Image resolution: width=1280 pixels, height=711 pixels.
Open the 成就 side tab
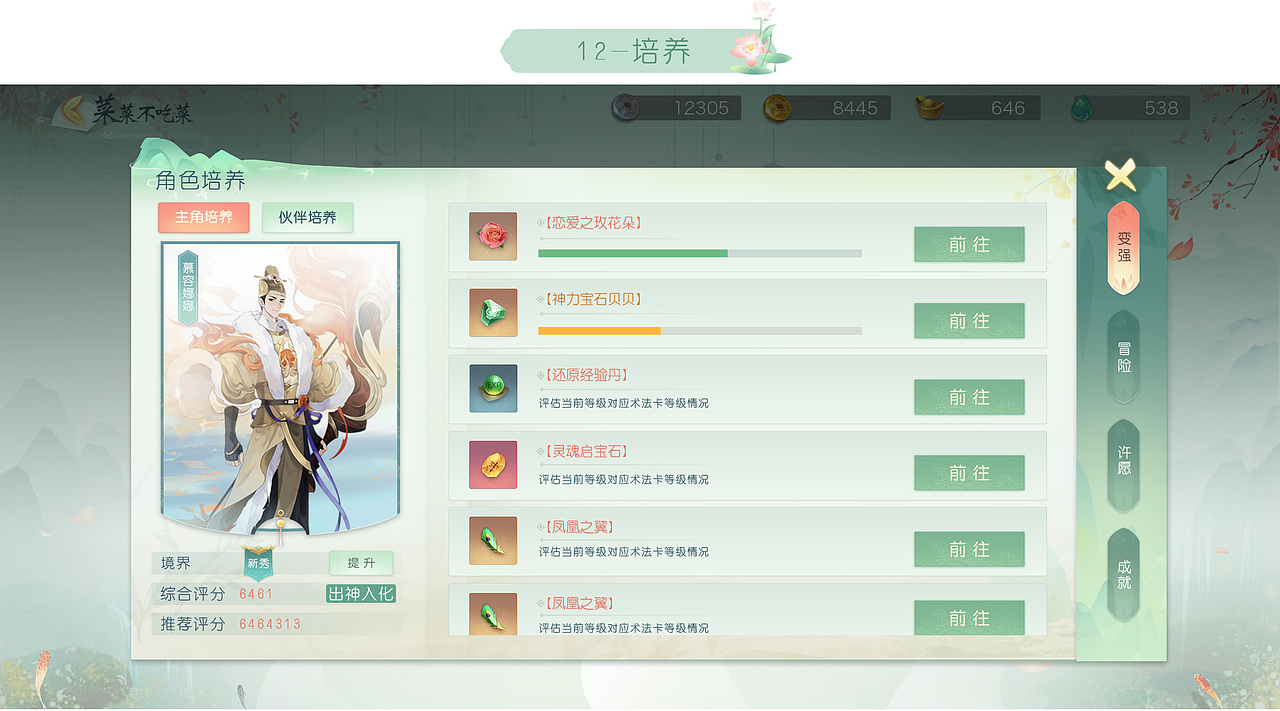pyautogui.click(x=1124, y=574)
